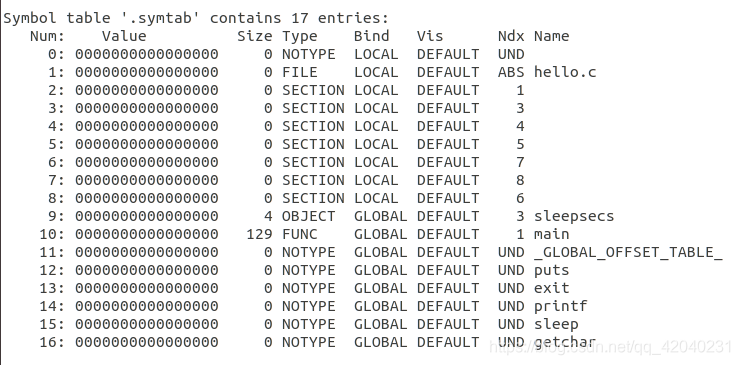This screenshot has width=740, height=365.
Task: Click Ndx value '7' in row 6
Action: point(520,162)
